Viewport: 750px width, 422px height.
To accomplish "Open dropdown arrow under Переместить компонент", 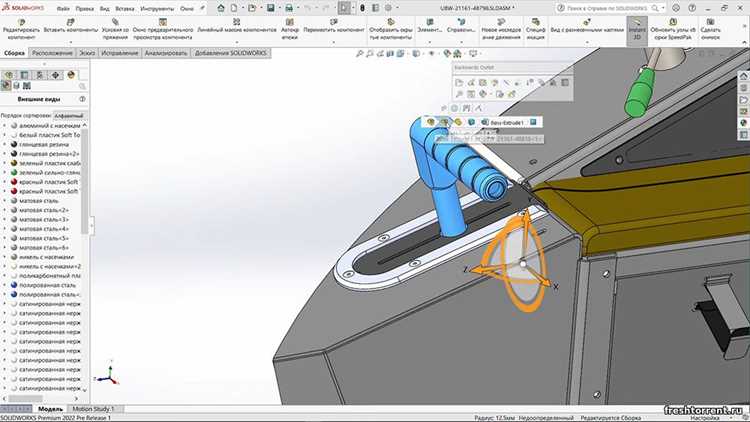I will [334, 42].
